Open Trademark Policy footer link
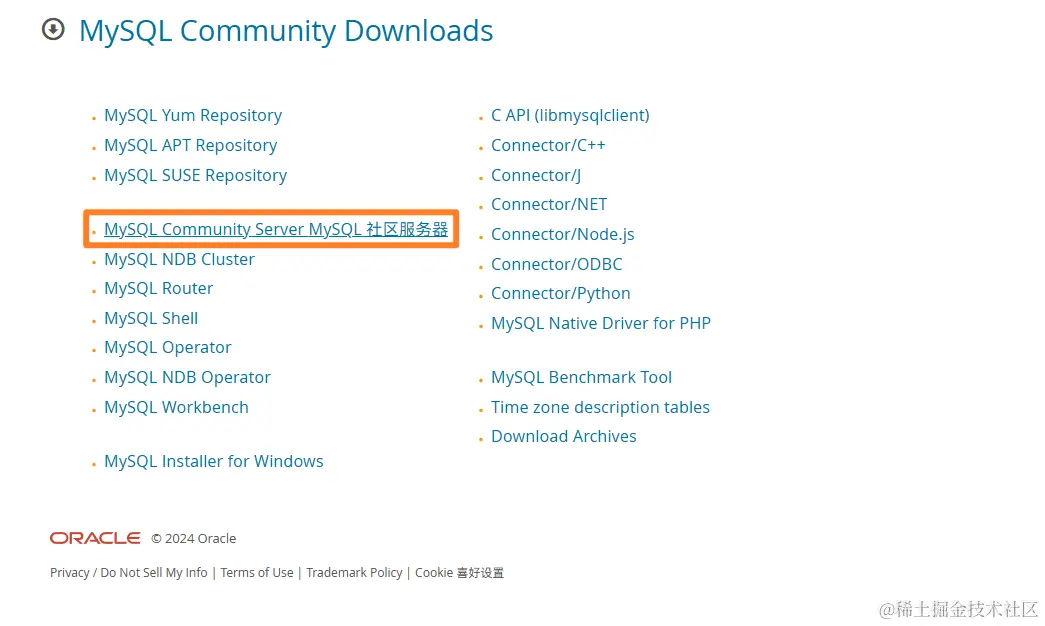This screenshot has height=626, width=1045. (x=354, y=573)
